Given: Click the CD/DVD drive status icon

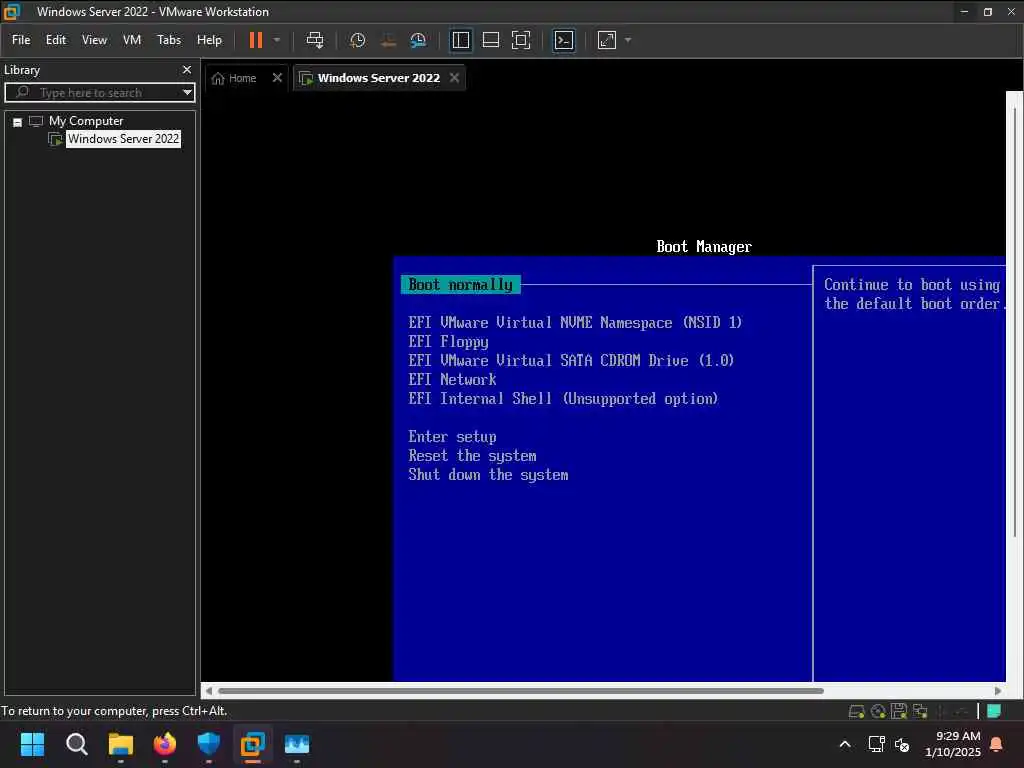Looking at the screenshot, I should [x=878, y=711].
